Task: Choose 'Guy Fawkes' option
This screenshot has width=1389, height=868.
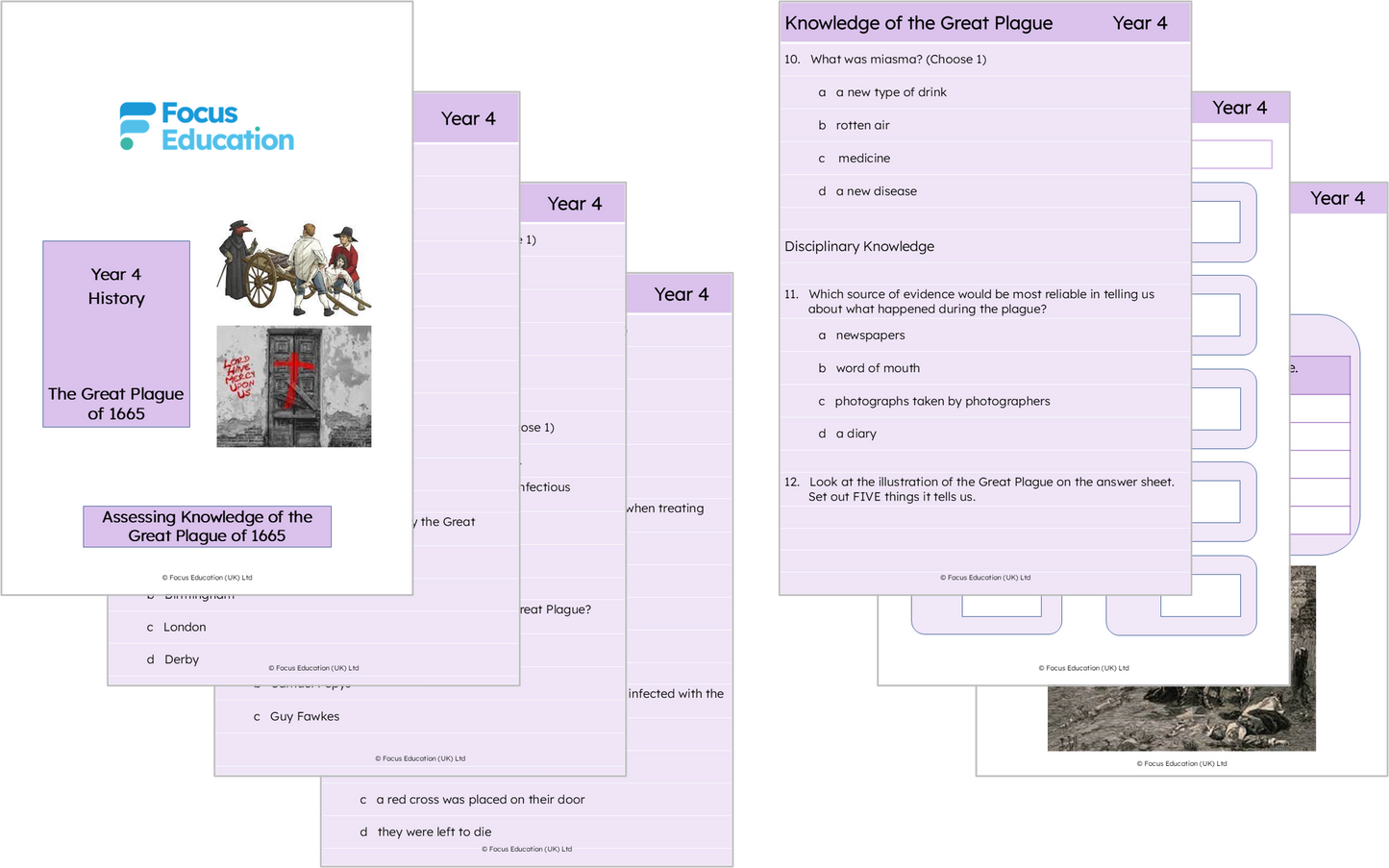Action: 296,716
